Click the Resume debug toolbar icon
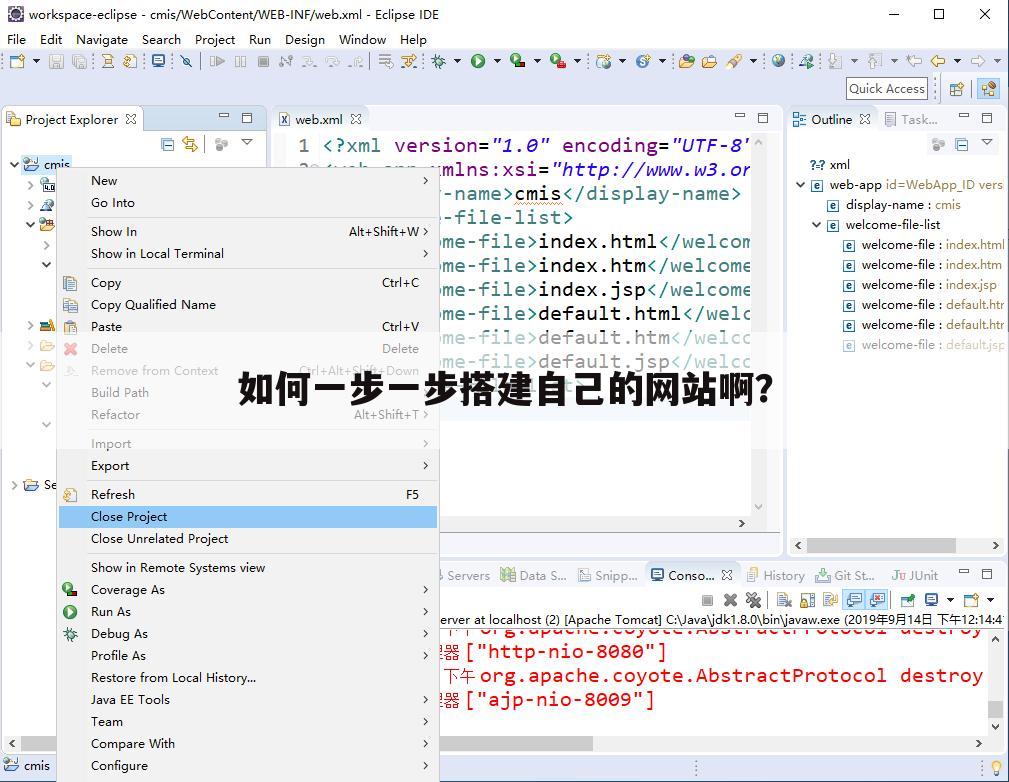This screenshot has height=782, width=1009. coord(218,61)
